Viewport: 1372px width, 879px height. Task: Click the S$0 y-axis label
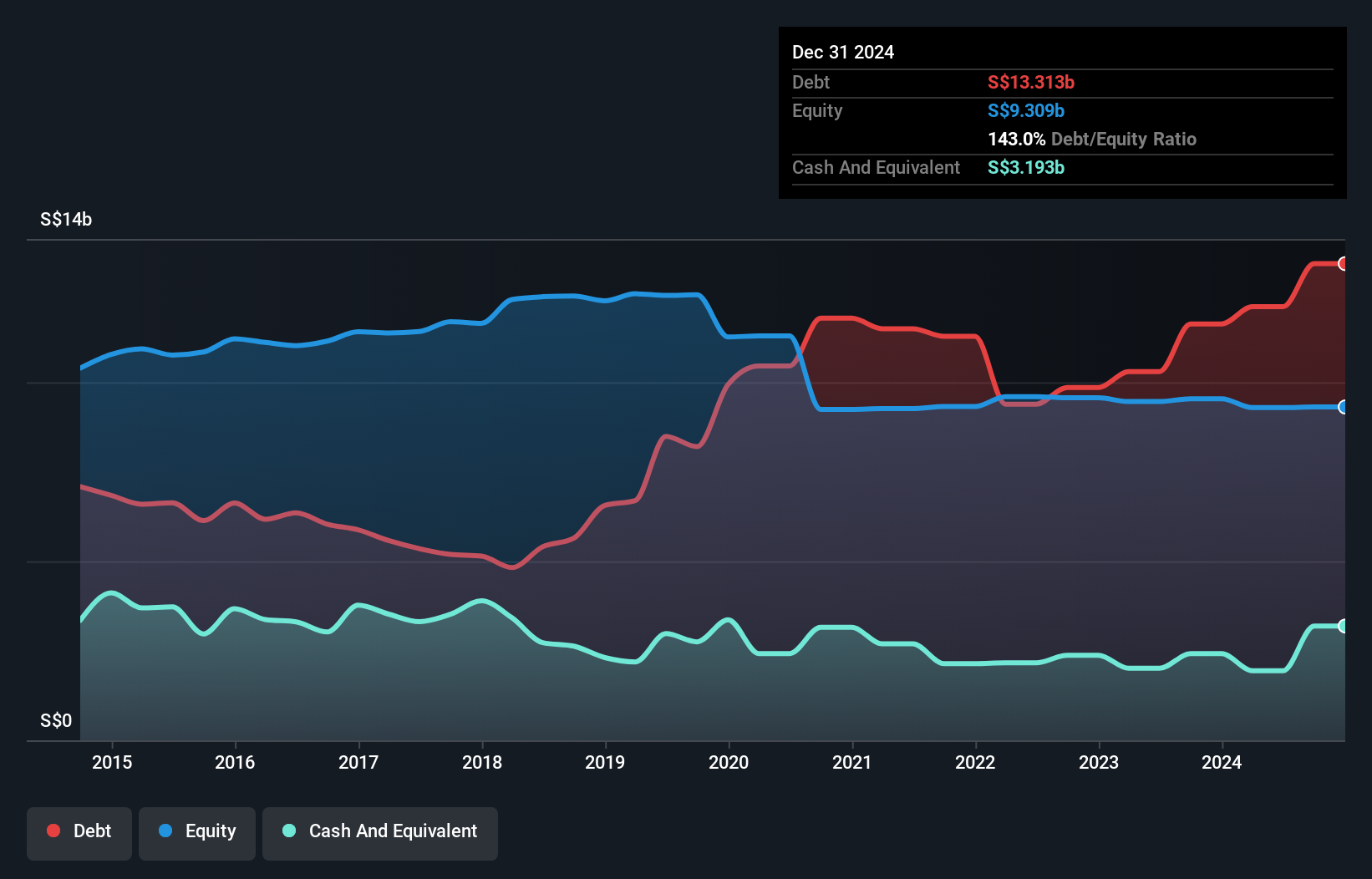click(x=56, y=721)
